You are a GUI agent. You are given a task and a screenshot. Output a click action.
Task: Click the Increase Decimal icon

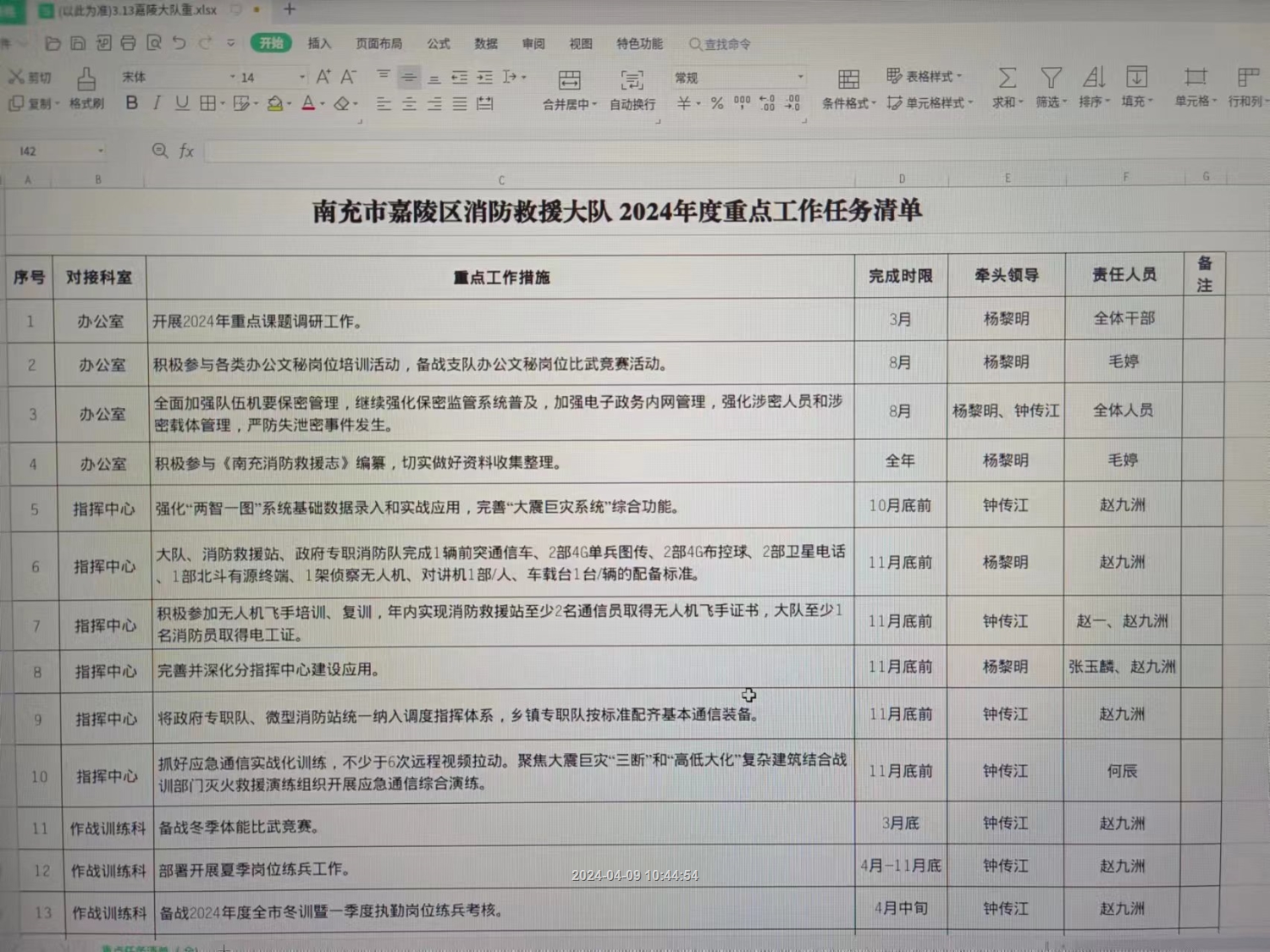point(767,103)
